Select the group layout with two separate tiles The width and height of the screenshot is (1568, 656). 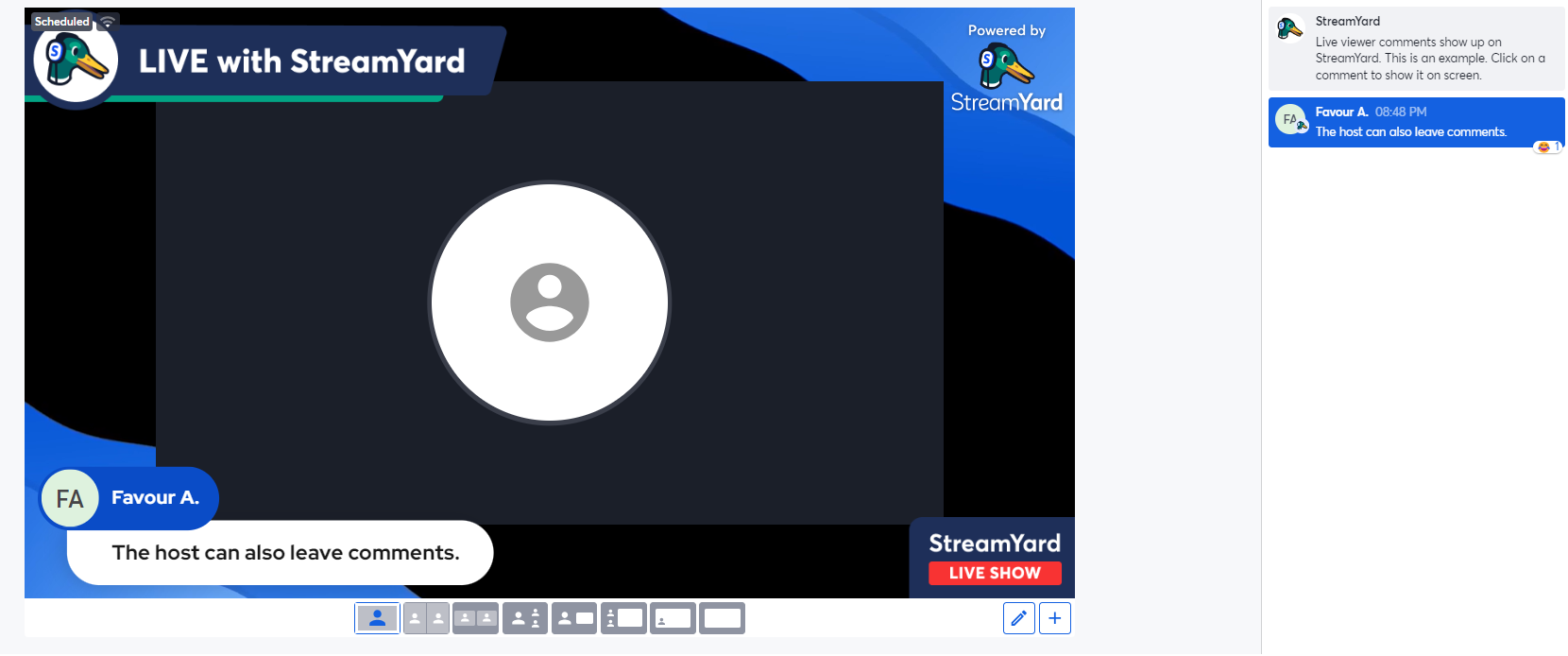(475, 618)
